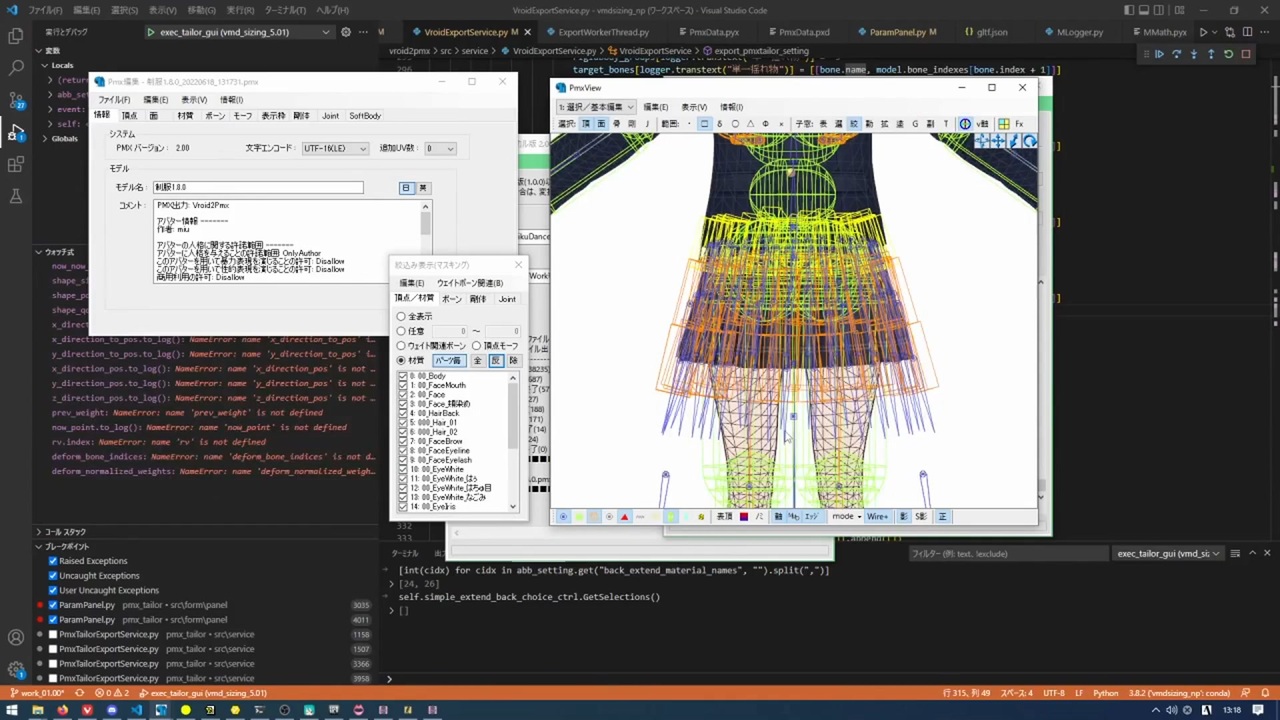Enable the Uncaught Exceptions breakpoint checkbox
Viewport: 1280px width, 720px height.
53,576
